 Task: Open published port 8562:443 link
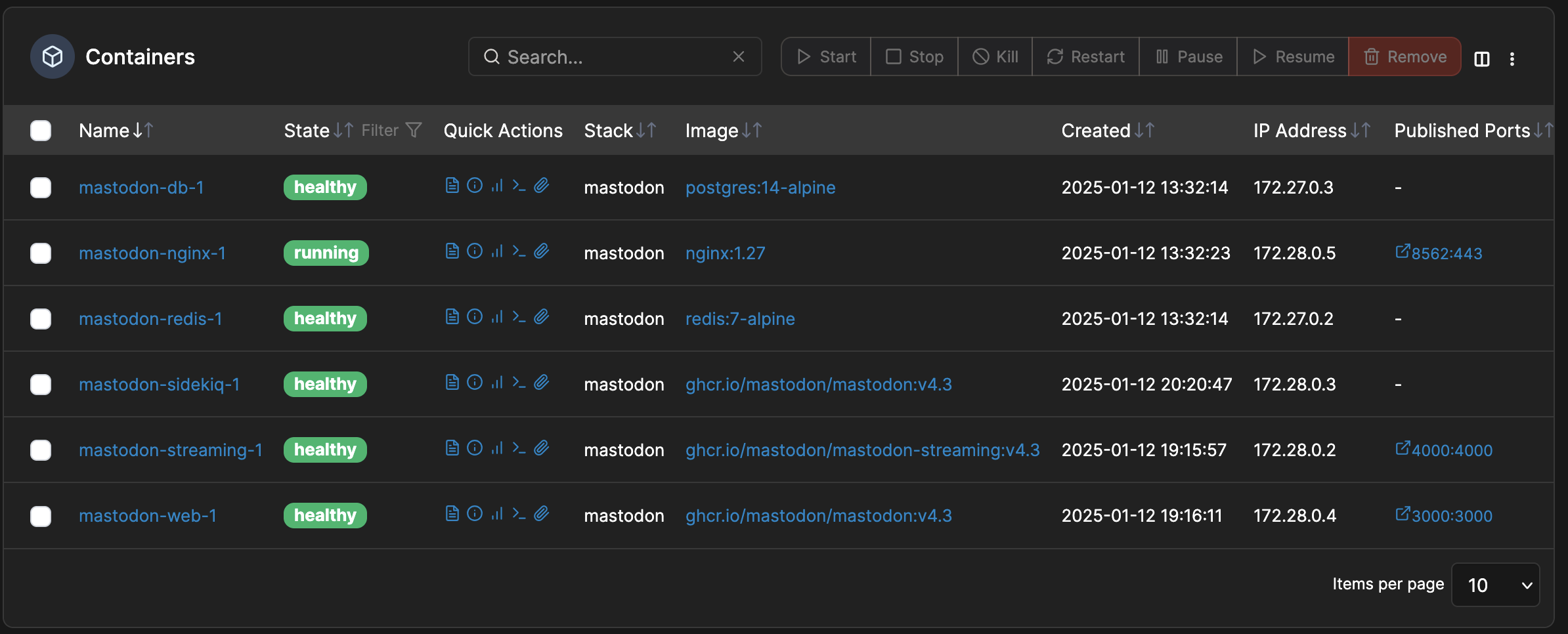point(1439,253)
